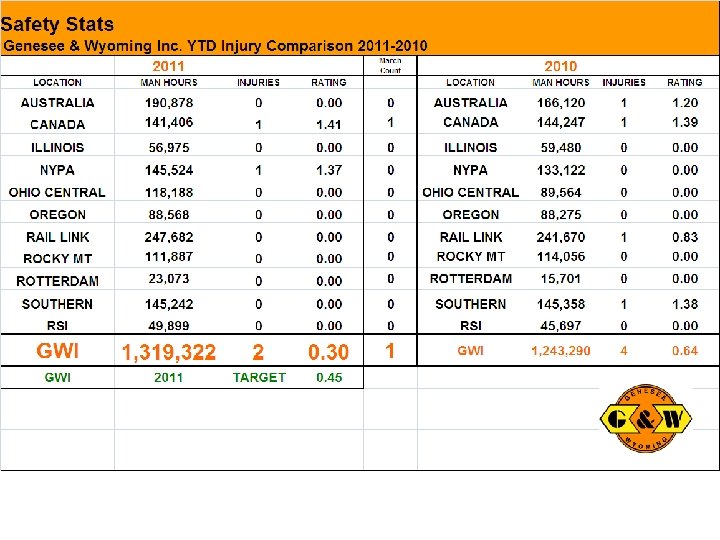Select the March Count column header
This screenshot has width=720, height=540.
pos(390,66)
